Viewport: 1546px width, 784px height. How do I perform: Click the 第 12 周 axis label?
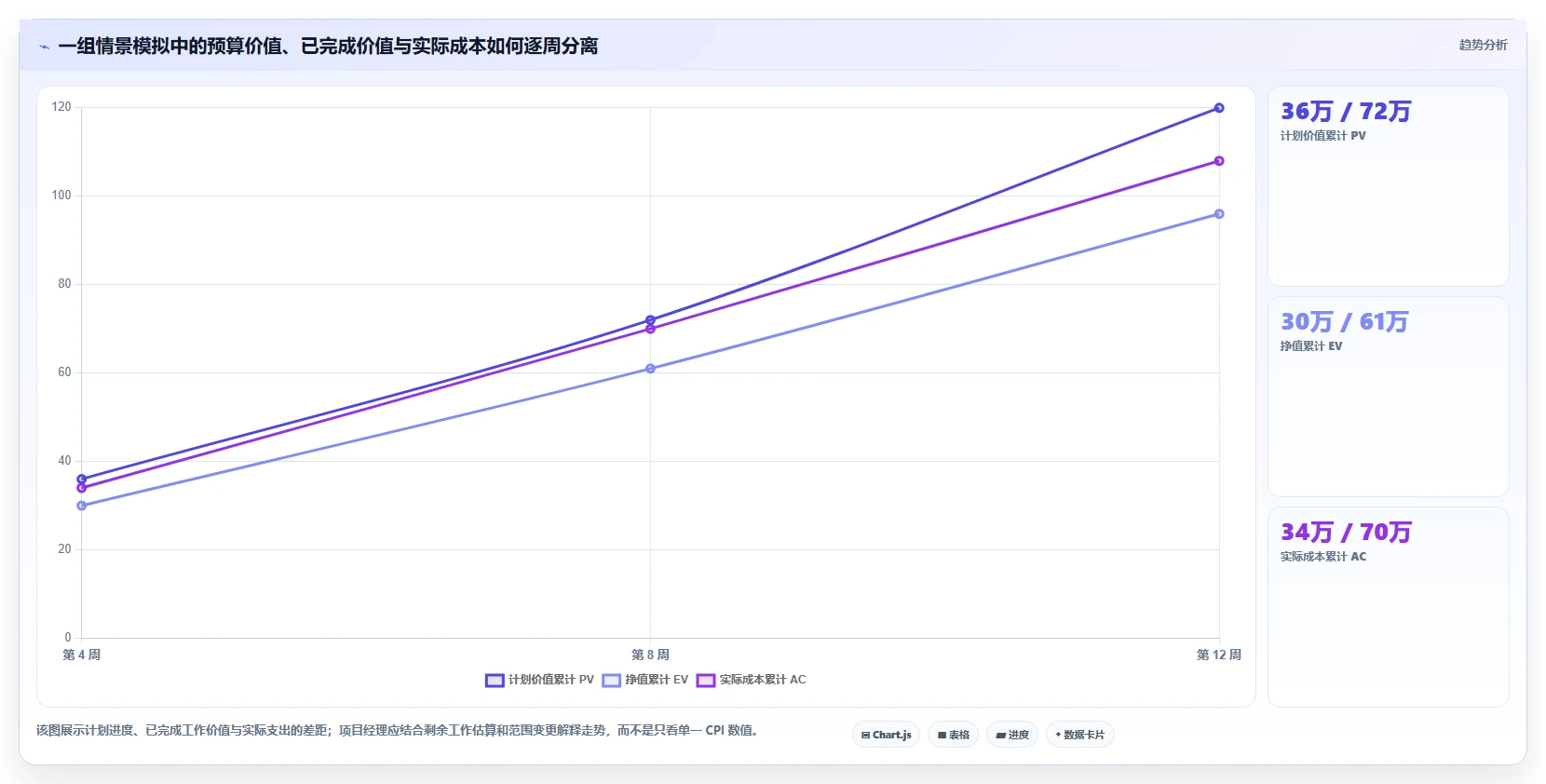click(x=1219, y=655)
